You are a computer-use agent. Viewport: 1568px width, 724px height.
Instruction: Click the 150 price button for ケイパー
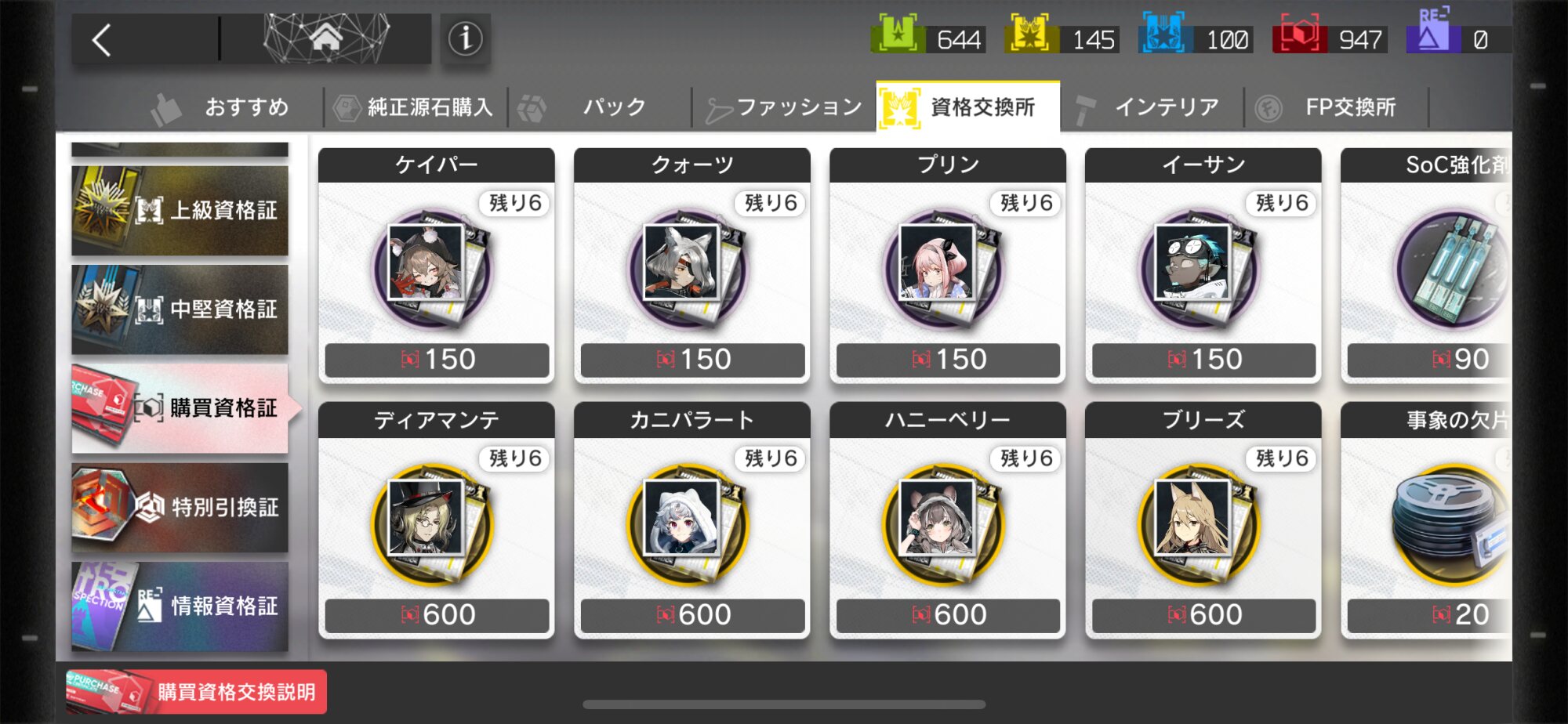click(x=437, y=360)
